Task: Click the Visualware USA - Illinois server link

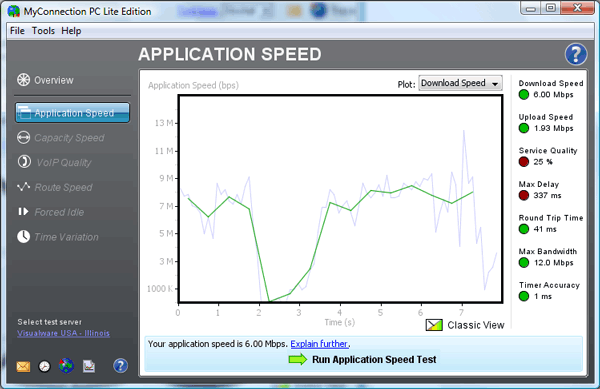Action: [x=64, y=333]
